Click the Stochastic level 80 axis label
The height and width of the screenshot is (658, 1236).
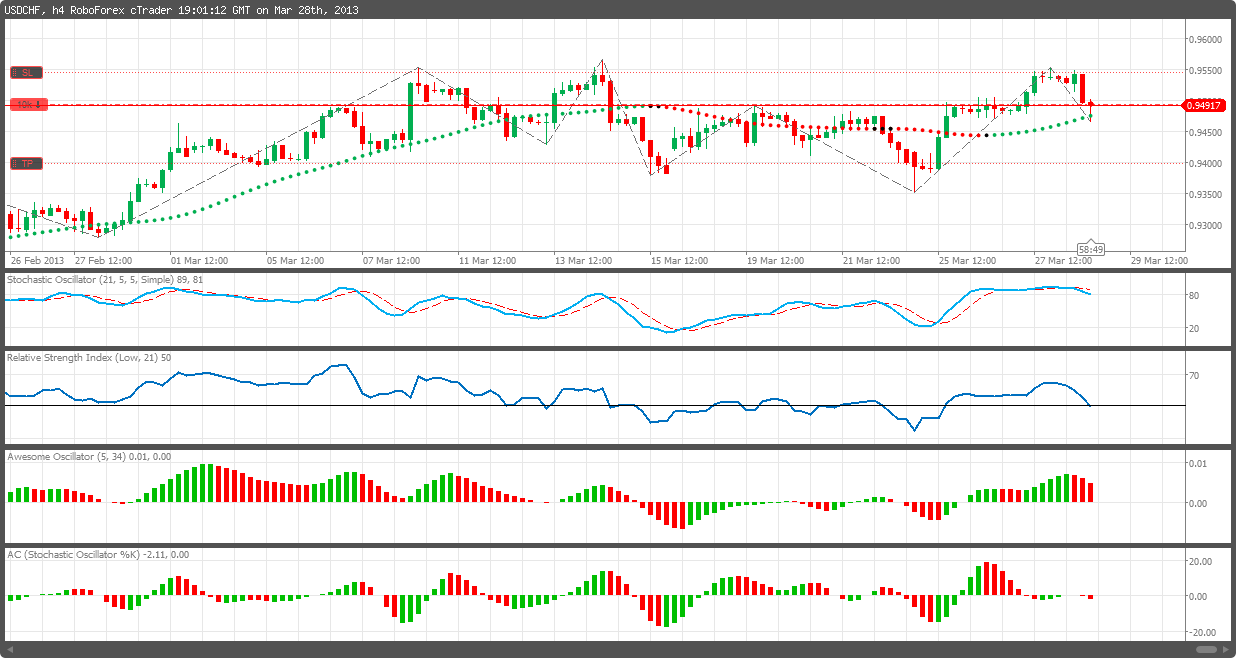(x=1194, y=296)
